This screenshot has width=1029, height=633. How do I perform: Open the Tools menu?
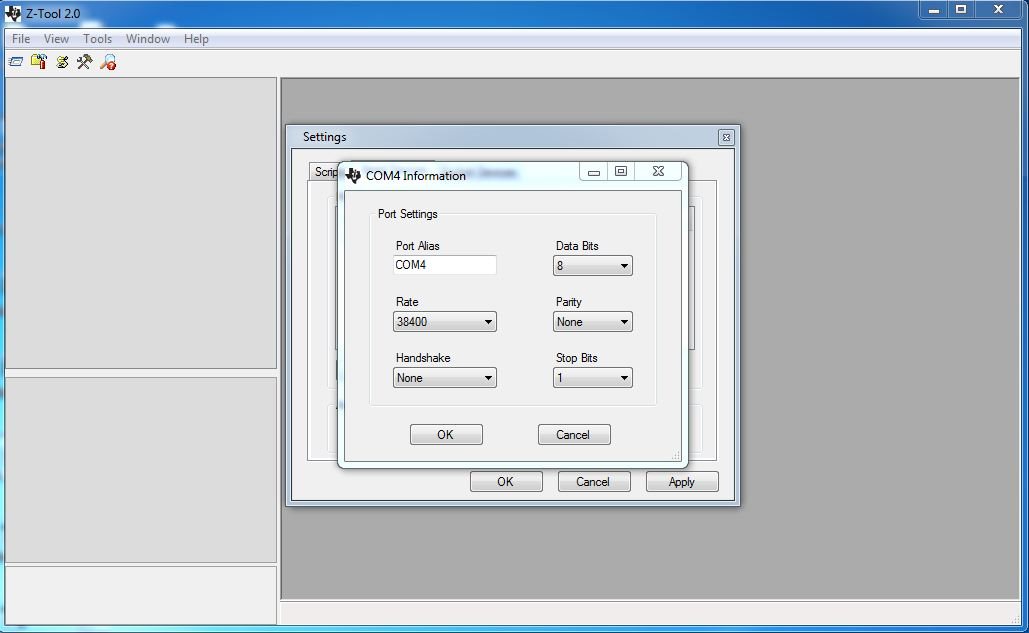(97, 39)
